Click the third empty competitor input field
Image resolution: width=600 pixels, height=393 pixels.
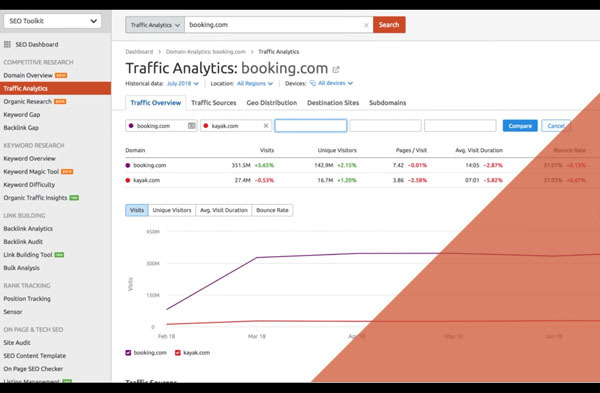(x=311, y=126)
